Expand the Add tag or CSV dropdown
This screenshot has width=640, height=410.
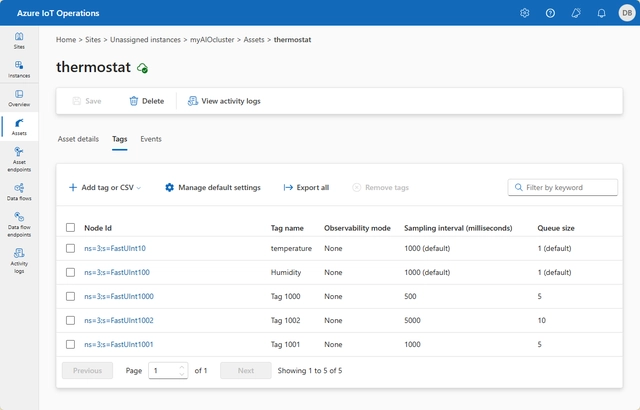[x=104, y=187]
